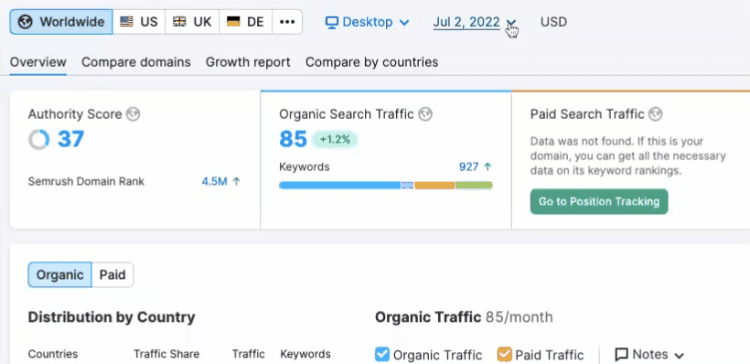Select the US flag database
This screenshot has width=750, height=364.
point(139,22)
